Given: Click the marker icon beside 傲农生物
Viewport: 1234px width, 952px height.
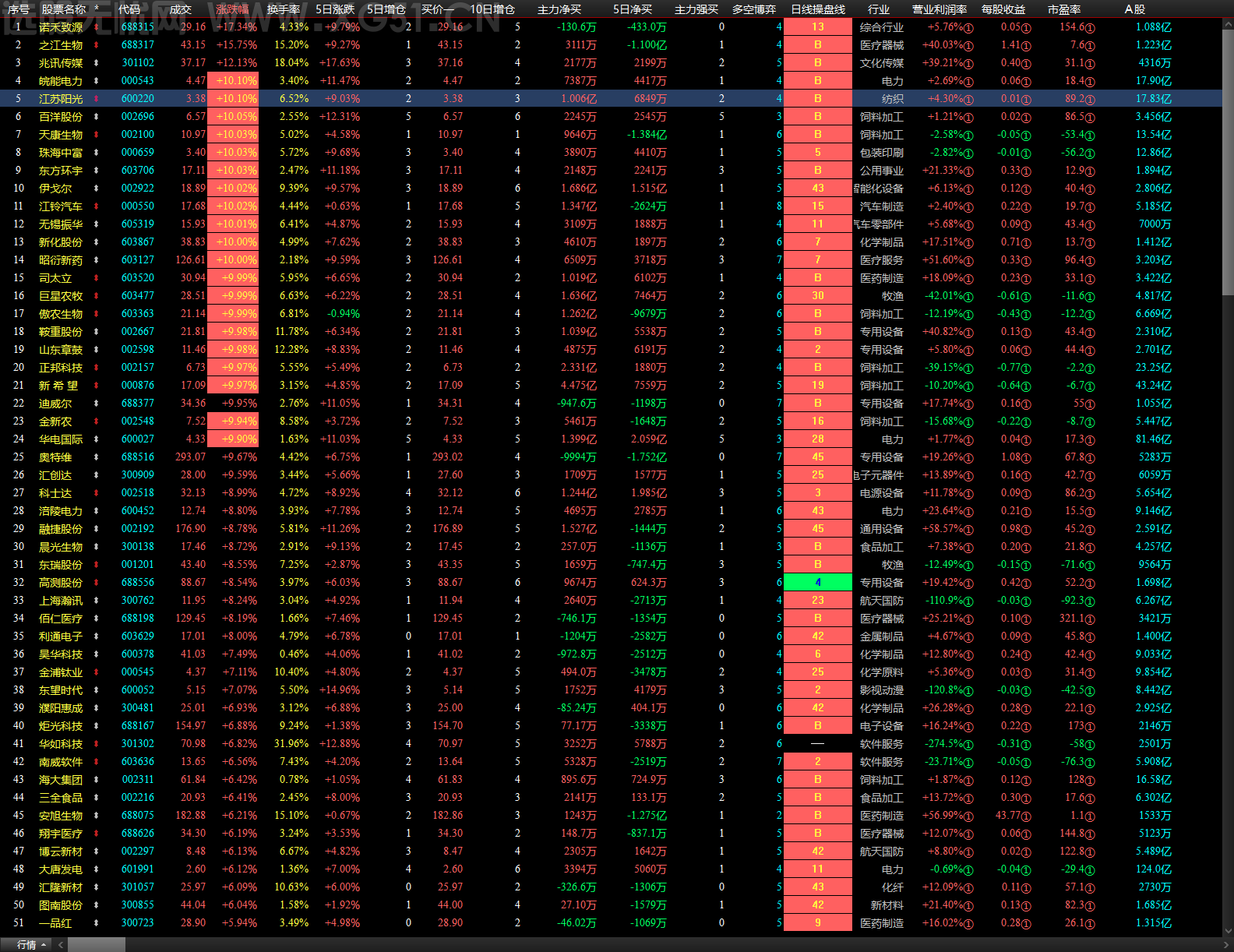Looking at the screenshot, I should [x=97, y=314].
